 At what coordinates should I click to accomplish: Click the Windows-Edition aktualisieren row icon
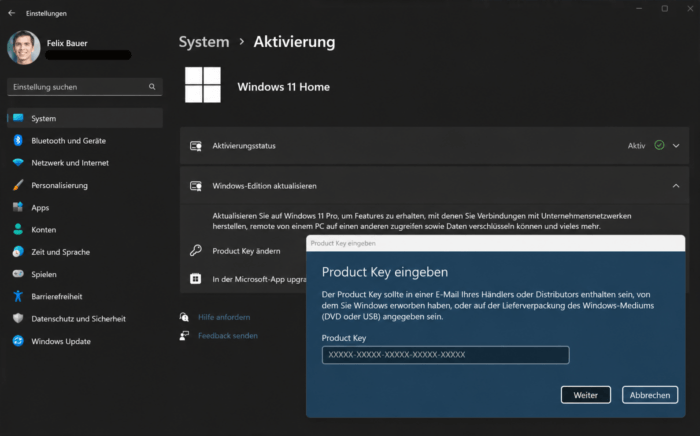click(196, 186)
